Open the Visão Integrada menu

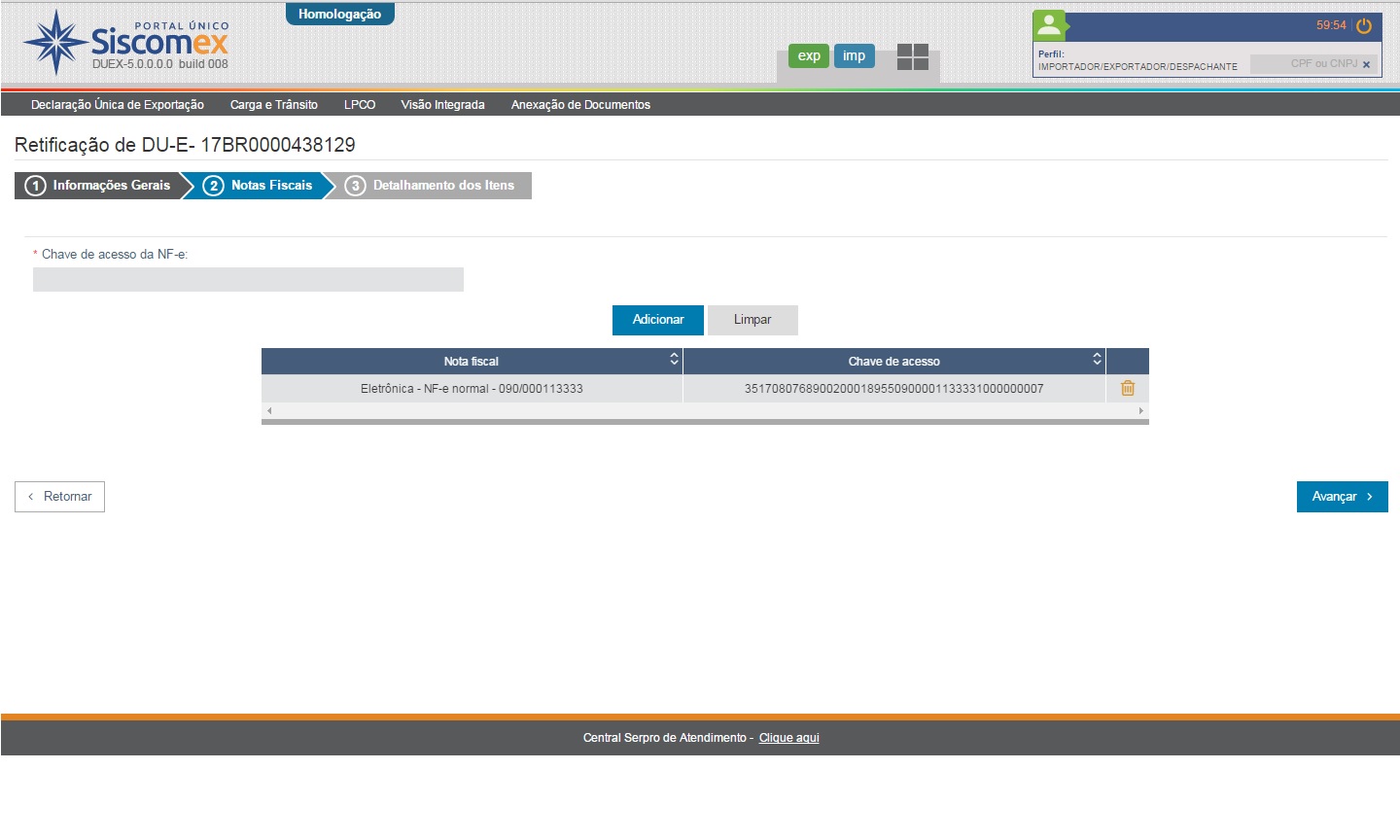tap(443, 105)
